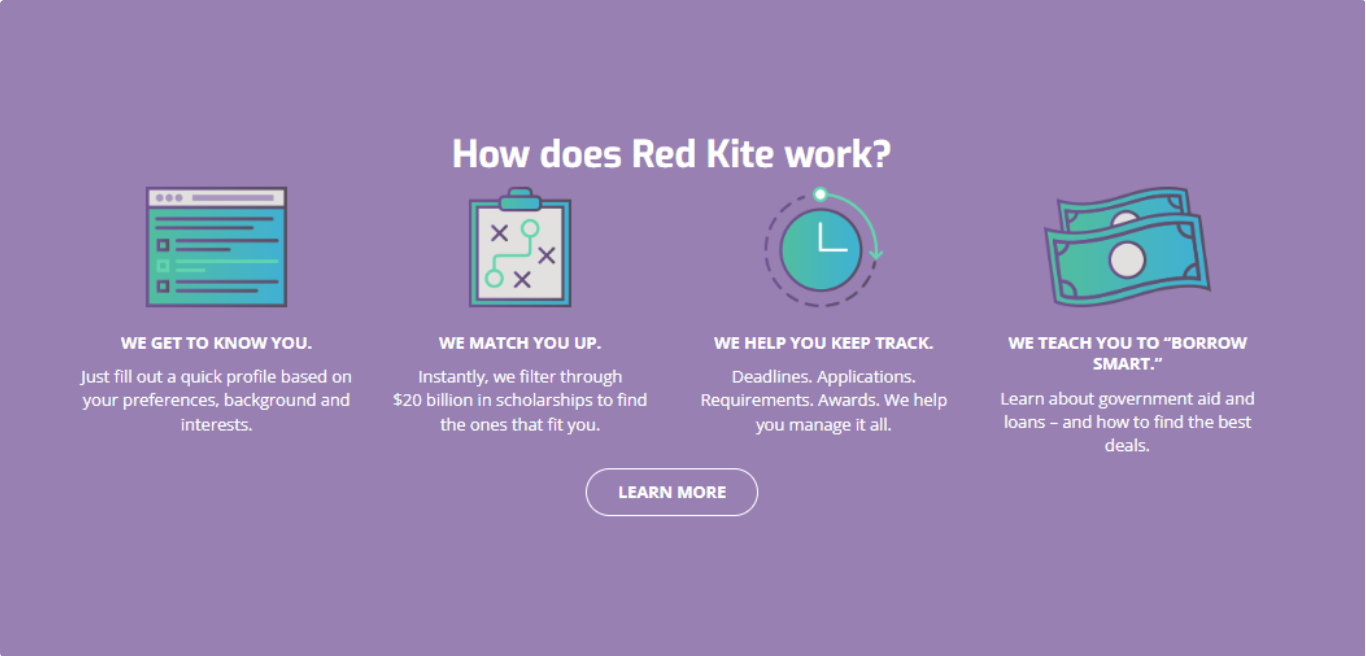Screen dimensions: 1366x656
Task: Select the government aid and loans text
Action: pos(1128,422)
